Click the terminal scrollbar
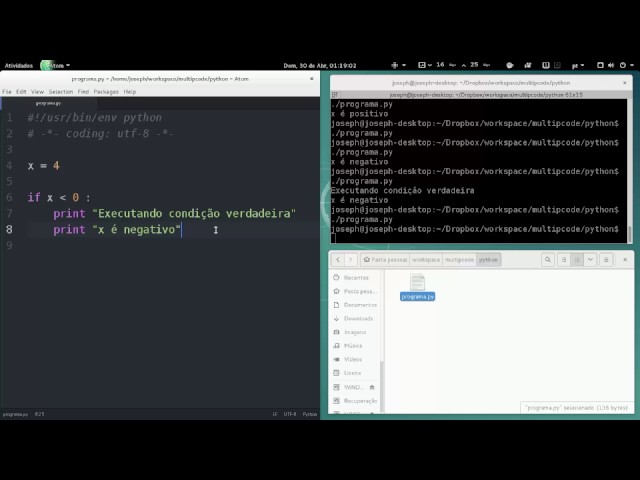Viewport: 640px width, 480px height. click(x=629, y=234)
